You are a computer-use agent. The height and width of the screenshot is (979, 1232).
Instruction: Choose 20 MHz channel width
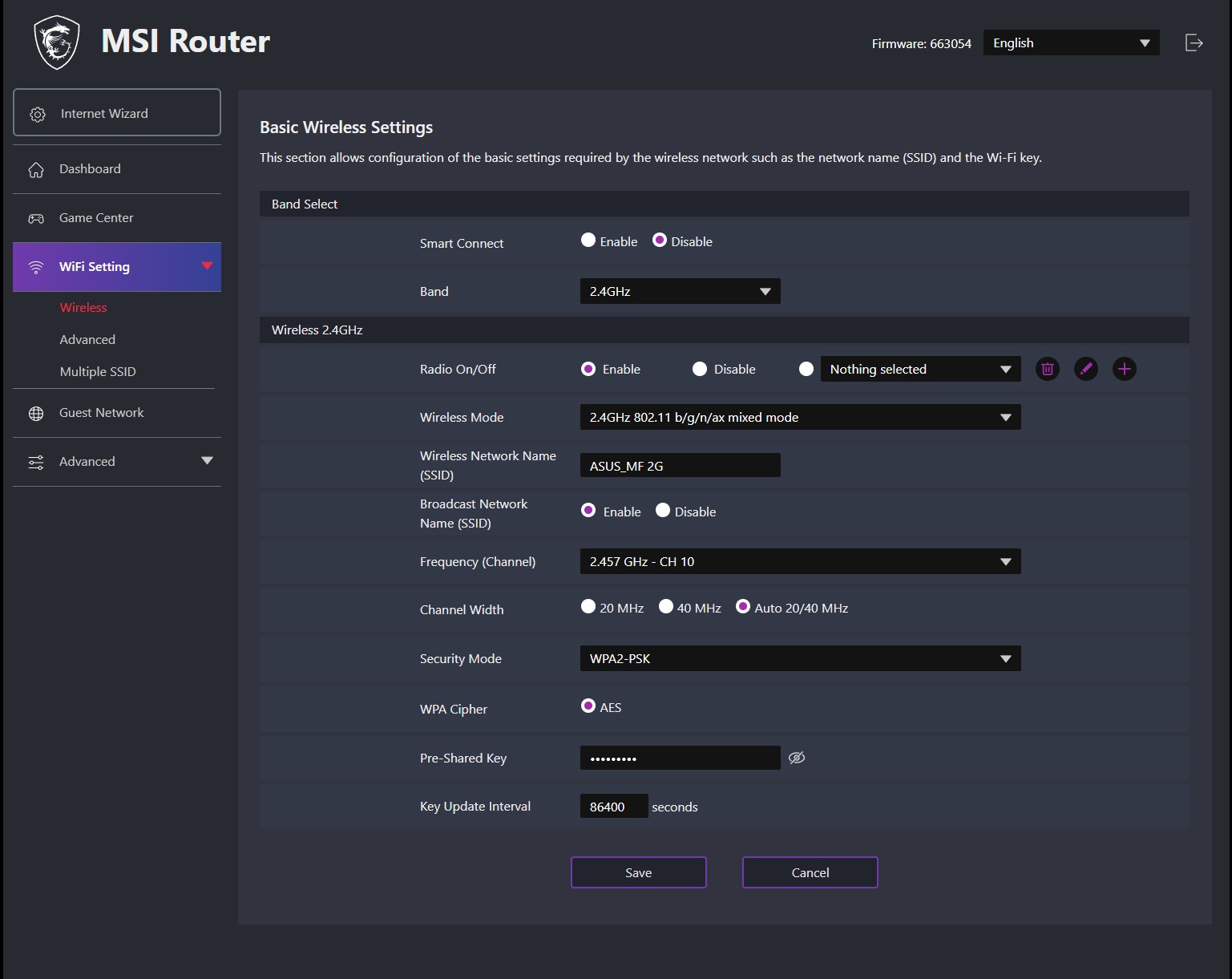(x=588, y=606)
